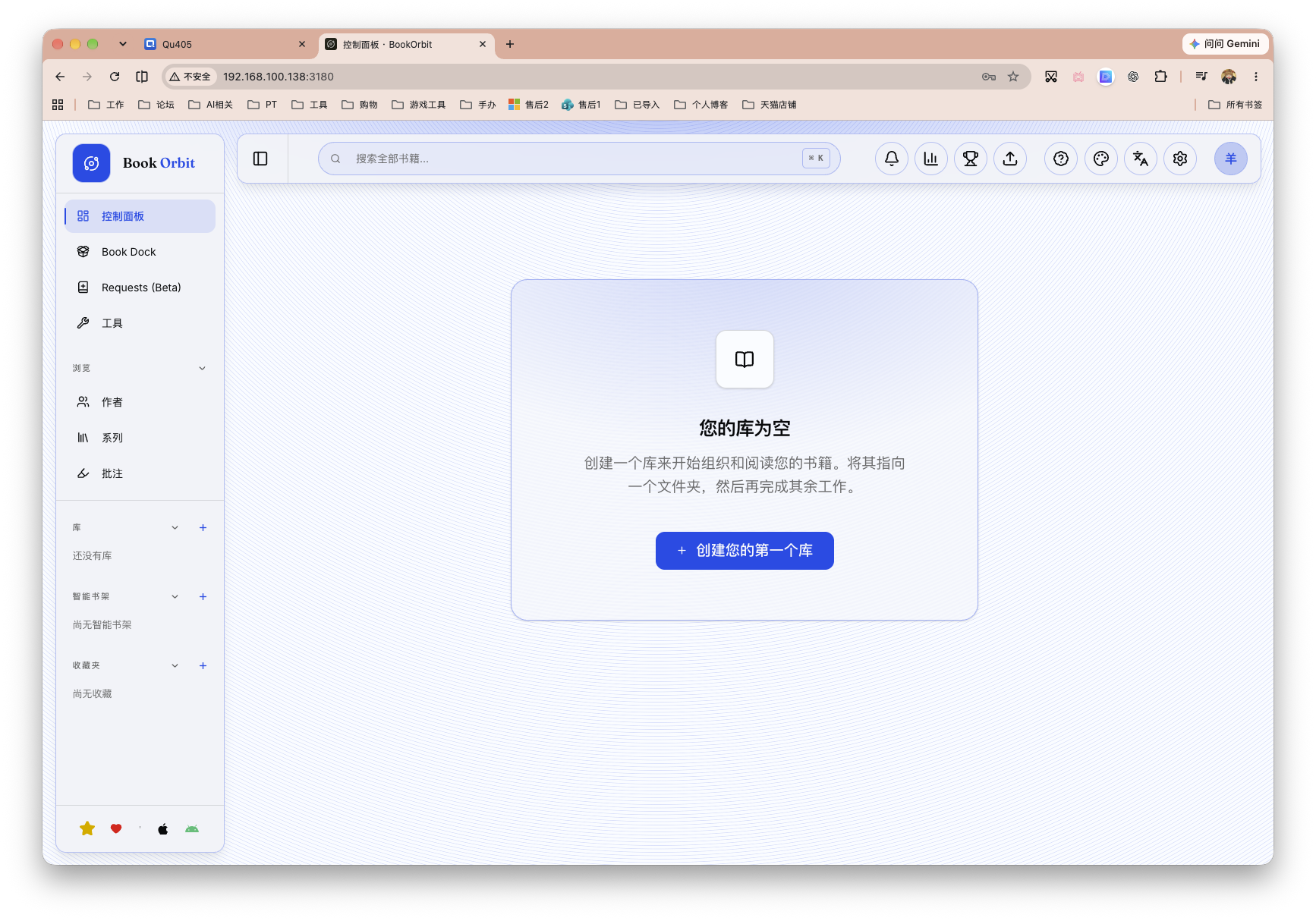Click the address bar URL
The image size is (1316, 921).
coord(279,77)
